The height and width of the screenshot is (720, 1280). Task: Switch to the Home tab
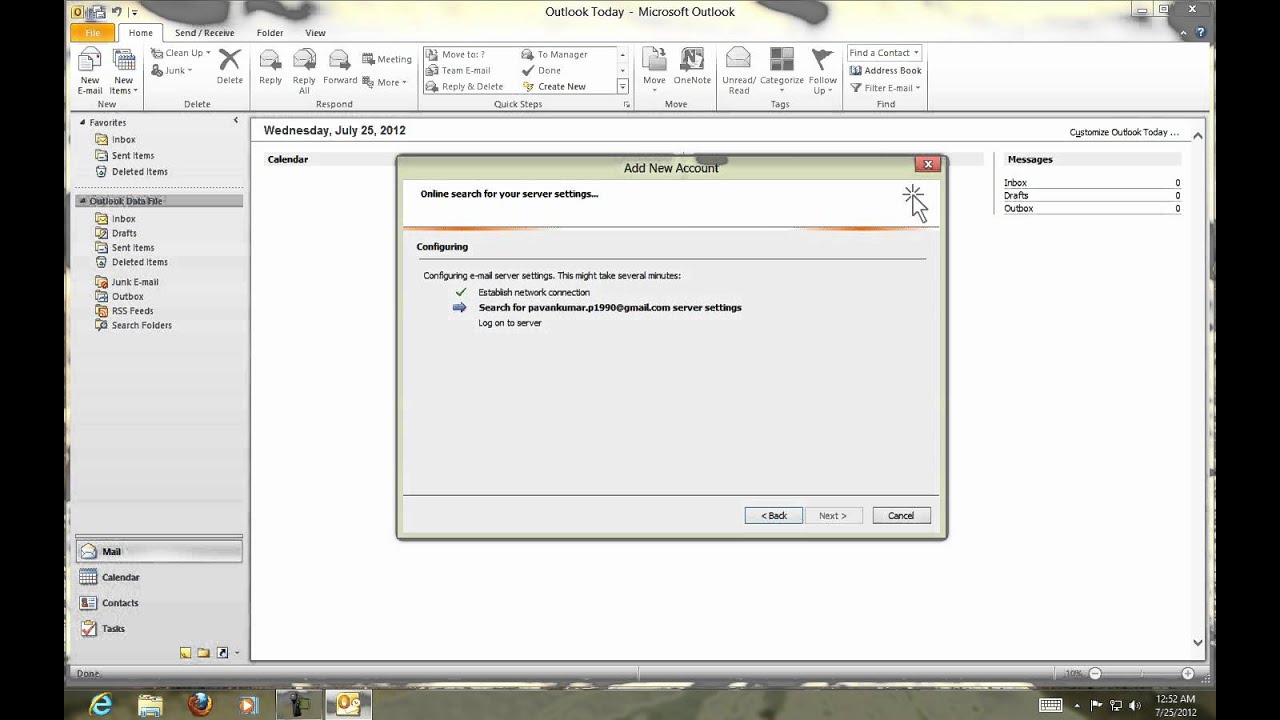pyautogui.click(x=140, y=33)
